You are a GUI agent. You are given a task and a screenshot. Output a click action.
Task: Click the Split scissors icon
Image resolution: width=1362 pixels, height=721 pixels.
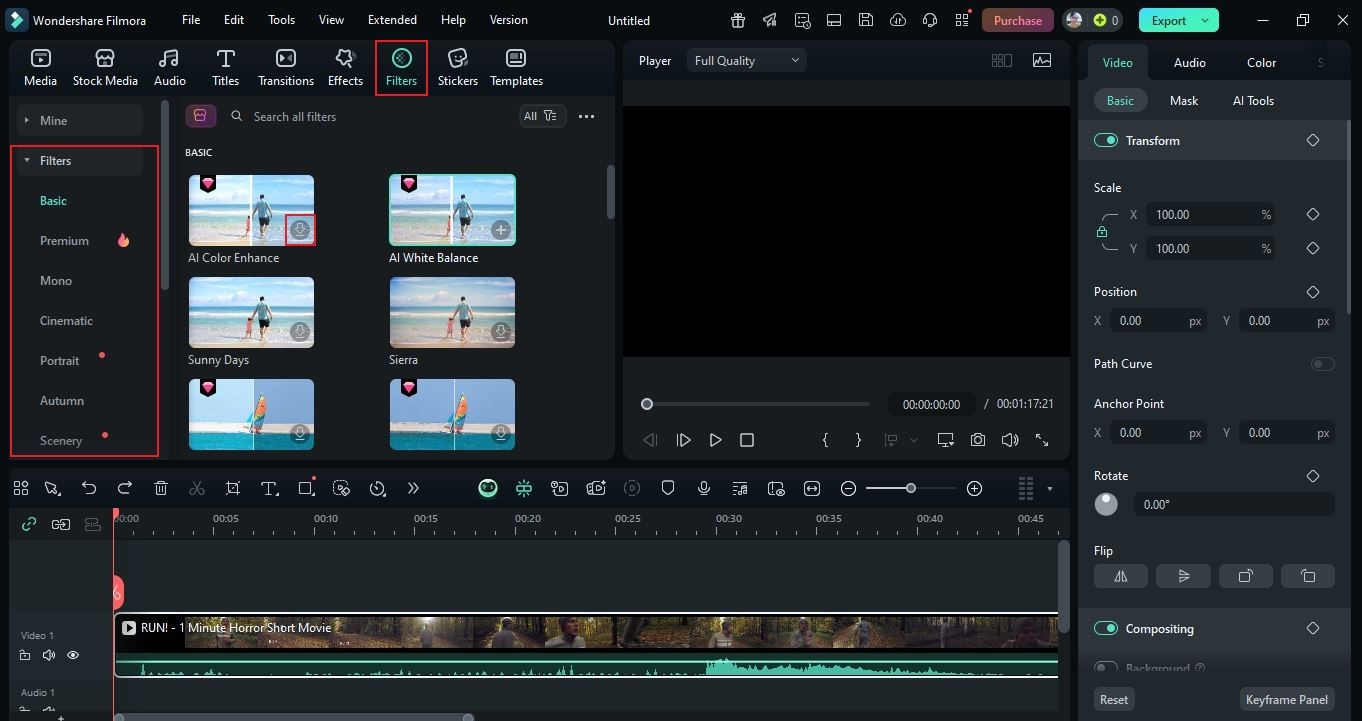[197, 488]
